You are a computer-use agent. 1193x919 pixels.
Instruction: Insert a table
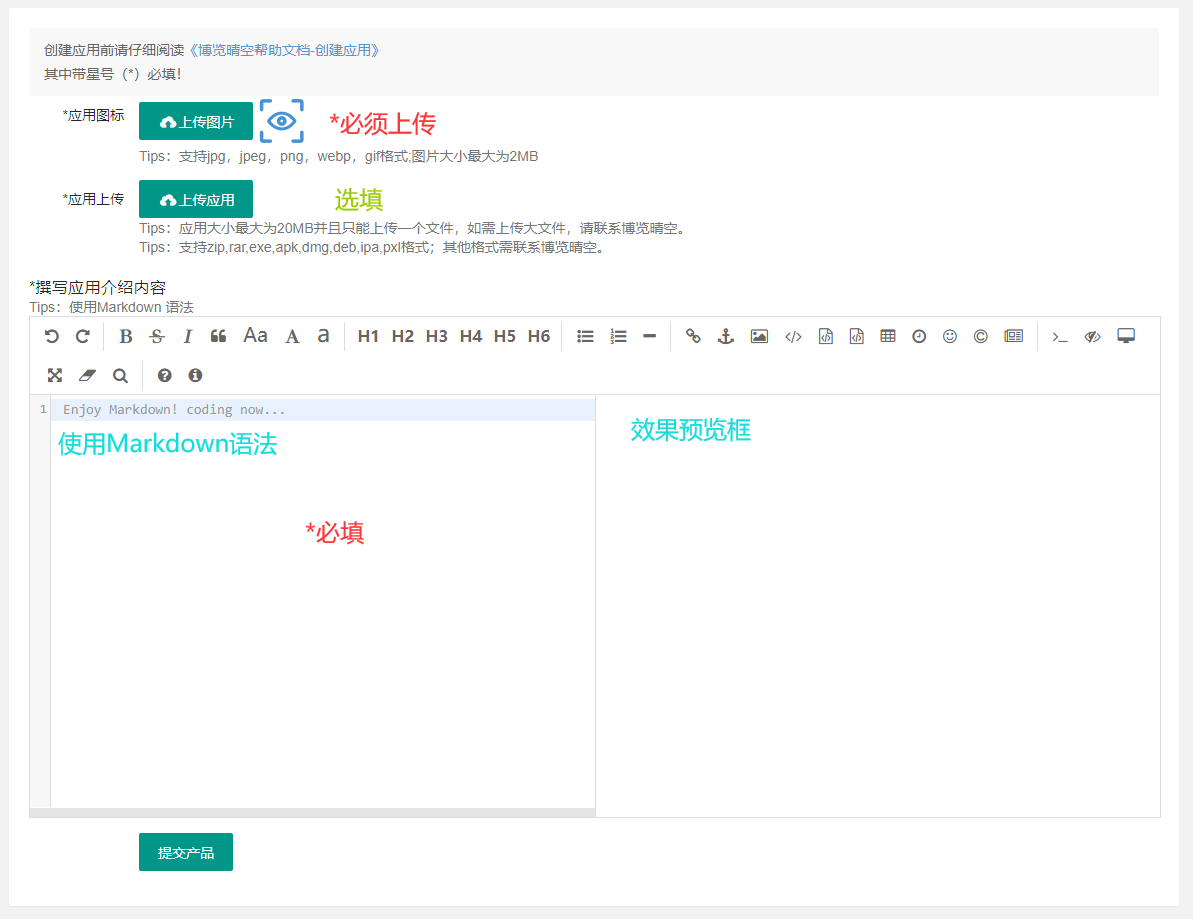click(888, 336)
